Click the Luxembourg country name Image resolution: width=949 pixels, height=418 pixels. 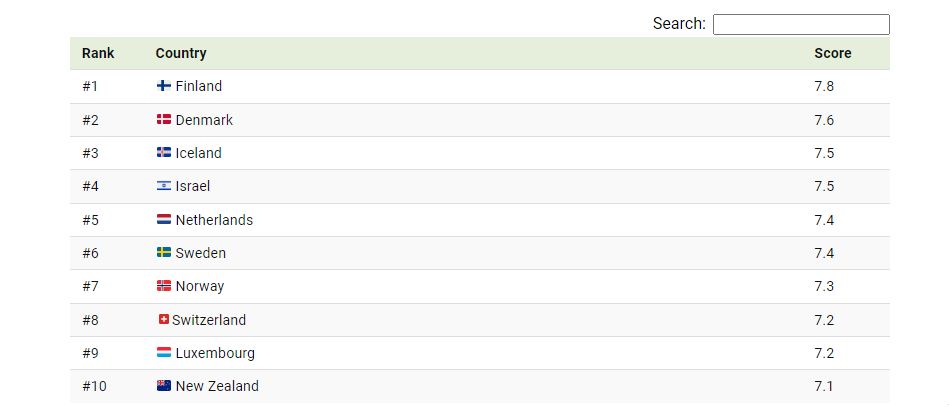215,353
